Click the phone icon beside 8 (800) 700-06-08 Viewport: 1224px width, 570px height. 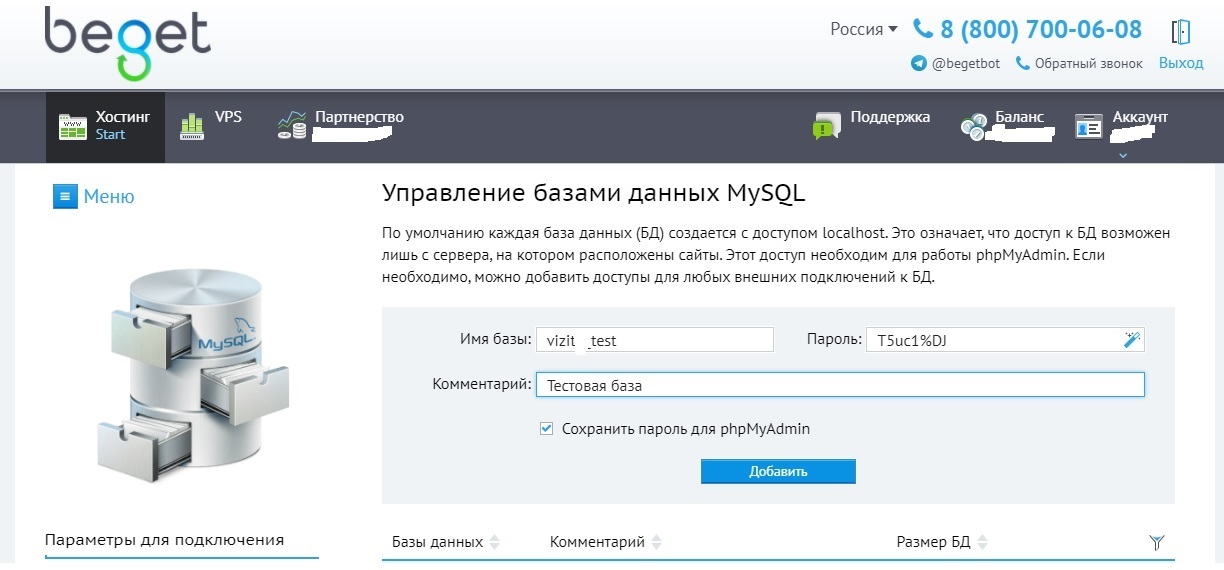[922, 29]
